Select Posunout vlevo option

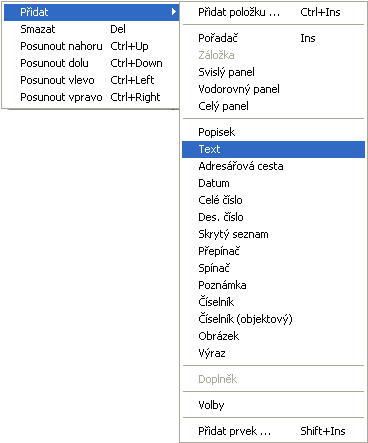click(91, 80)
